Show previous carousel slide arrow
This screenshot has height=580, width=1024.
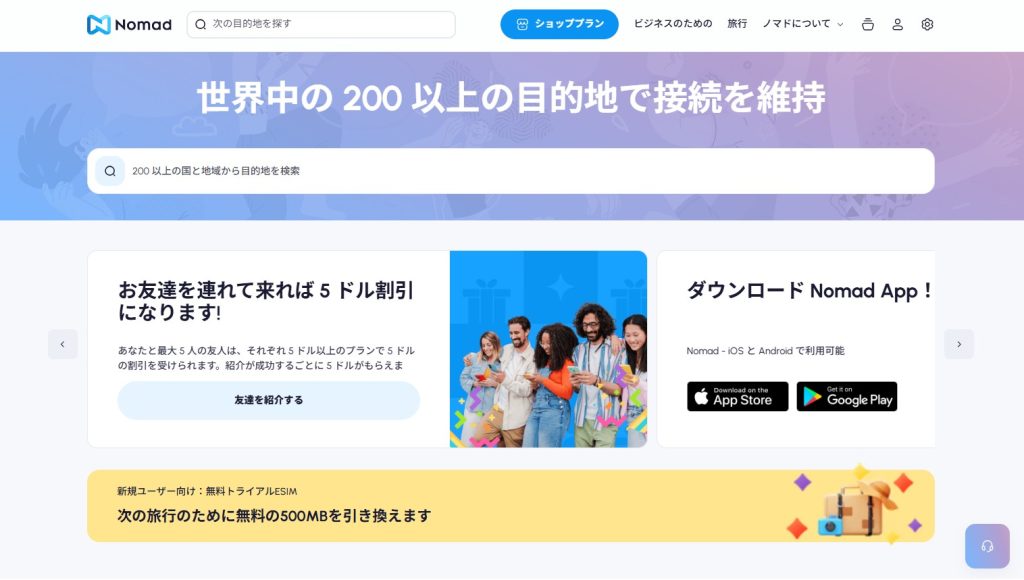(63, 344)
